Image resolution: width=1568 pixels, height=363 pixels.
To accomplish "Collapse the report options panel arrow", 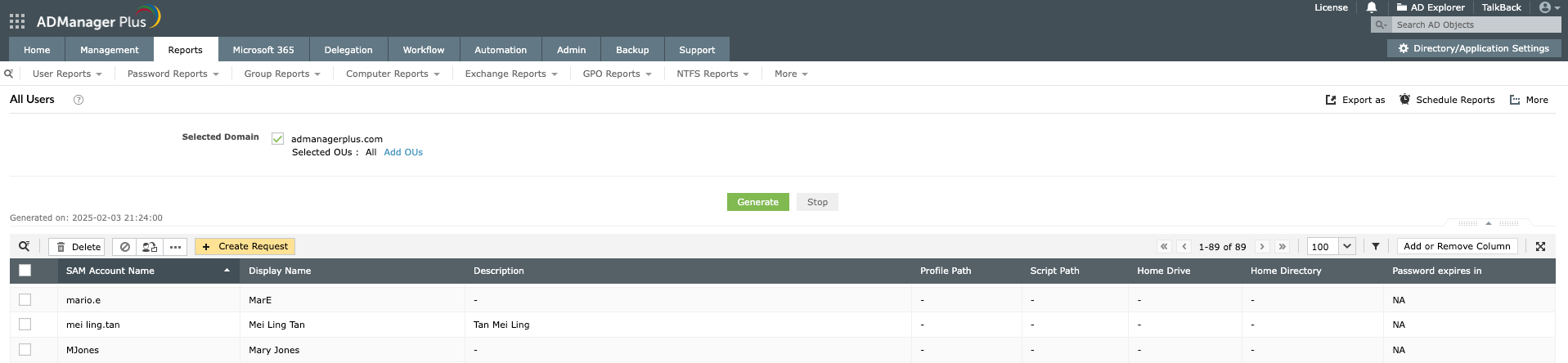I will (x=1489, y=223).
